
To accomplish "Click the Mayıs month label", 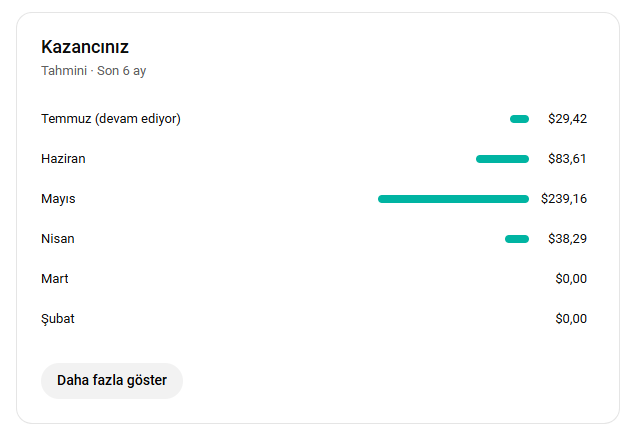I will click(58, 199).
